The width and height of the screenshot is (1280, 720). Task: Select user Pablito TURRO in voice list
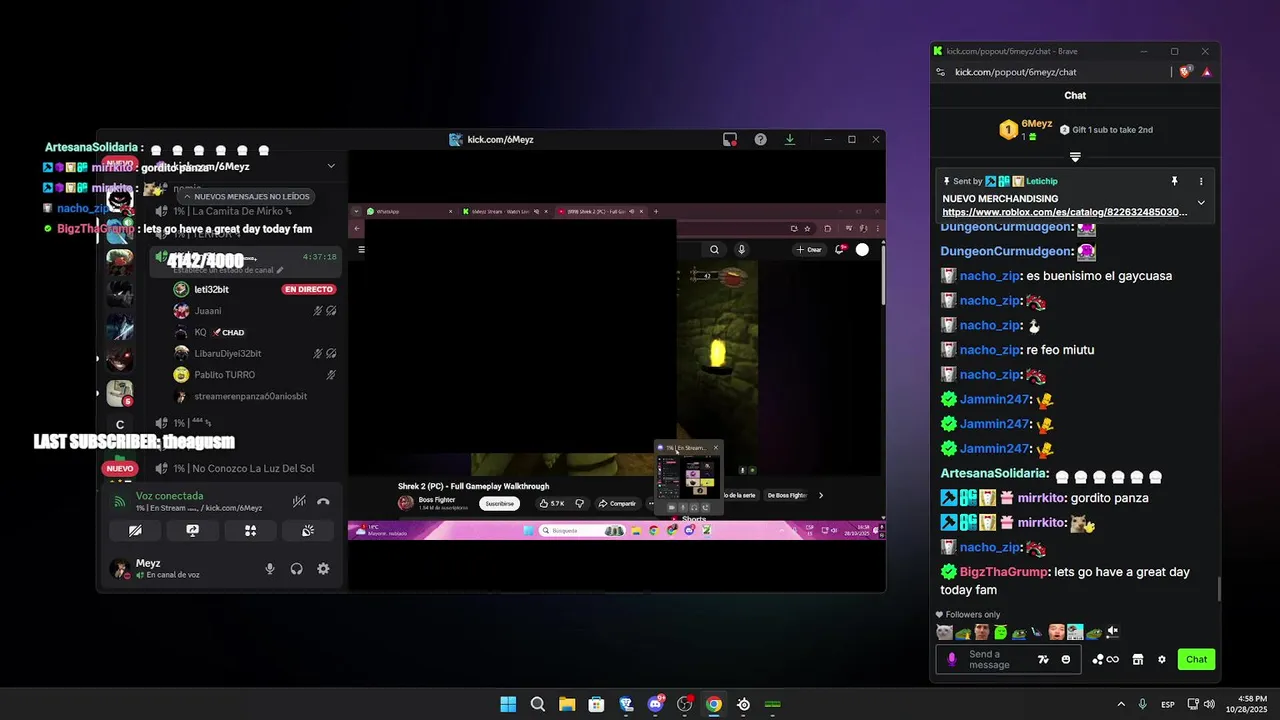225,375
